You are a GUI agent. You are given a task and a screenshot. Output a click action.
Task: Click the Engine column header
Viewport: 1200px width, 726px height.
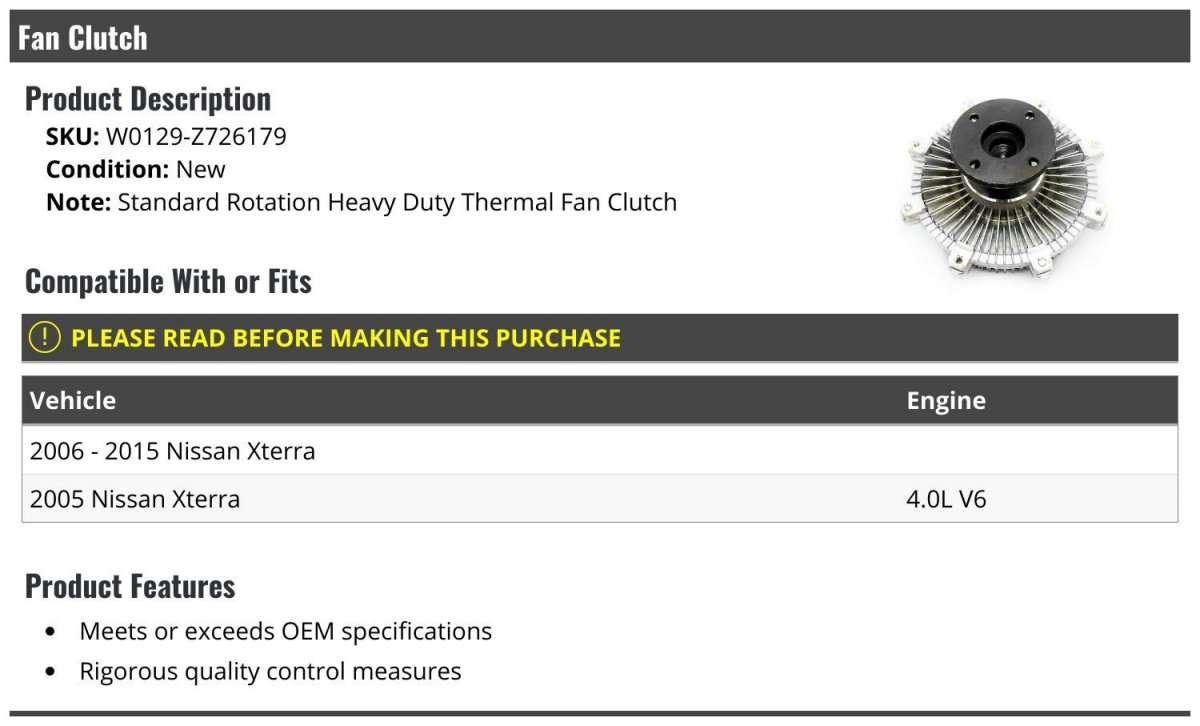point(946,400)
